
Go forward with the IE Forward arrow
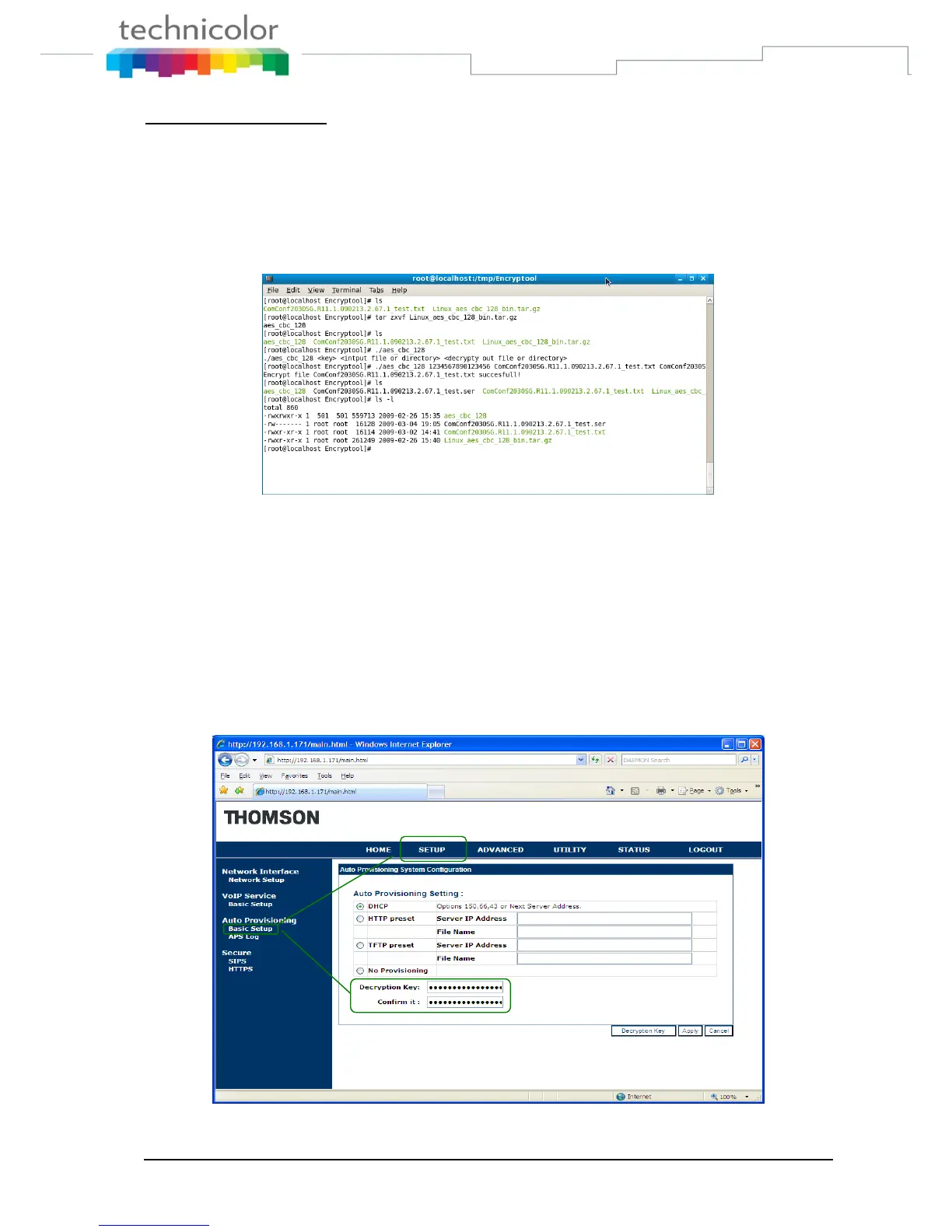pos(242,760)
